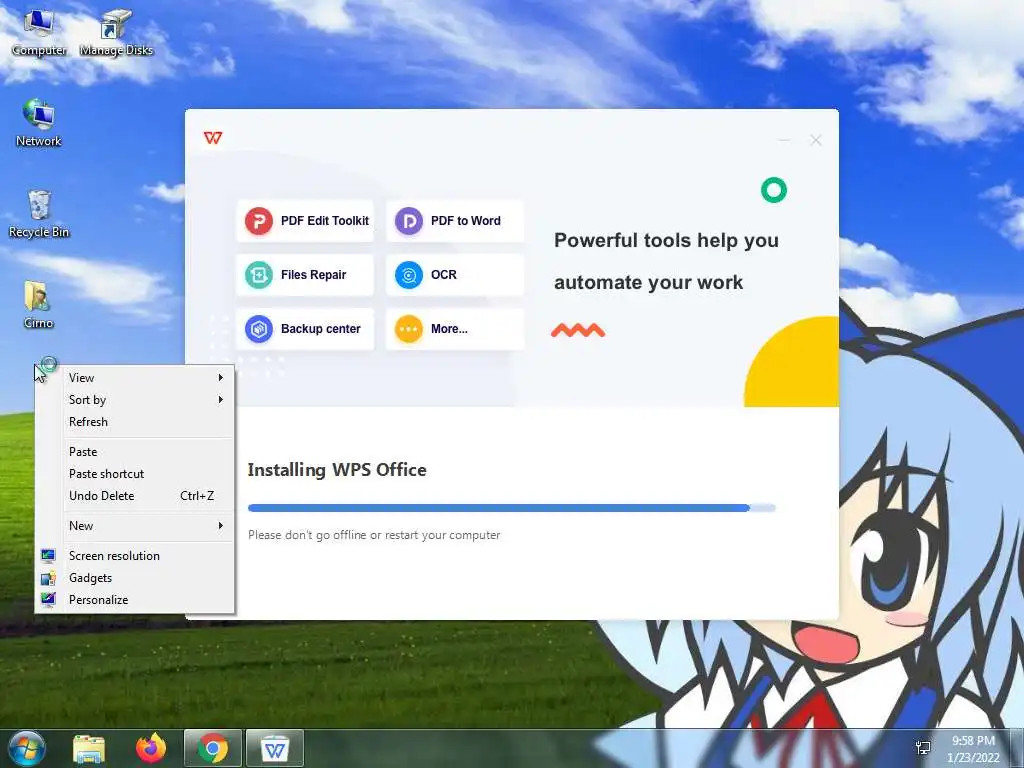This screenshot has width=1024, height=768.
Task: Select the WPS installer taskbar button
Action: 275,748
